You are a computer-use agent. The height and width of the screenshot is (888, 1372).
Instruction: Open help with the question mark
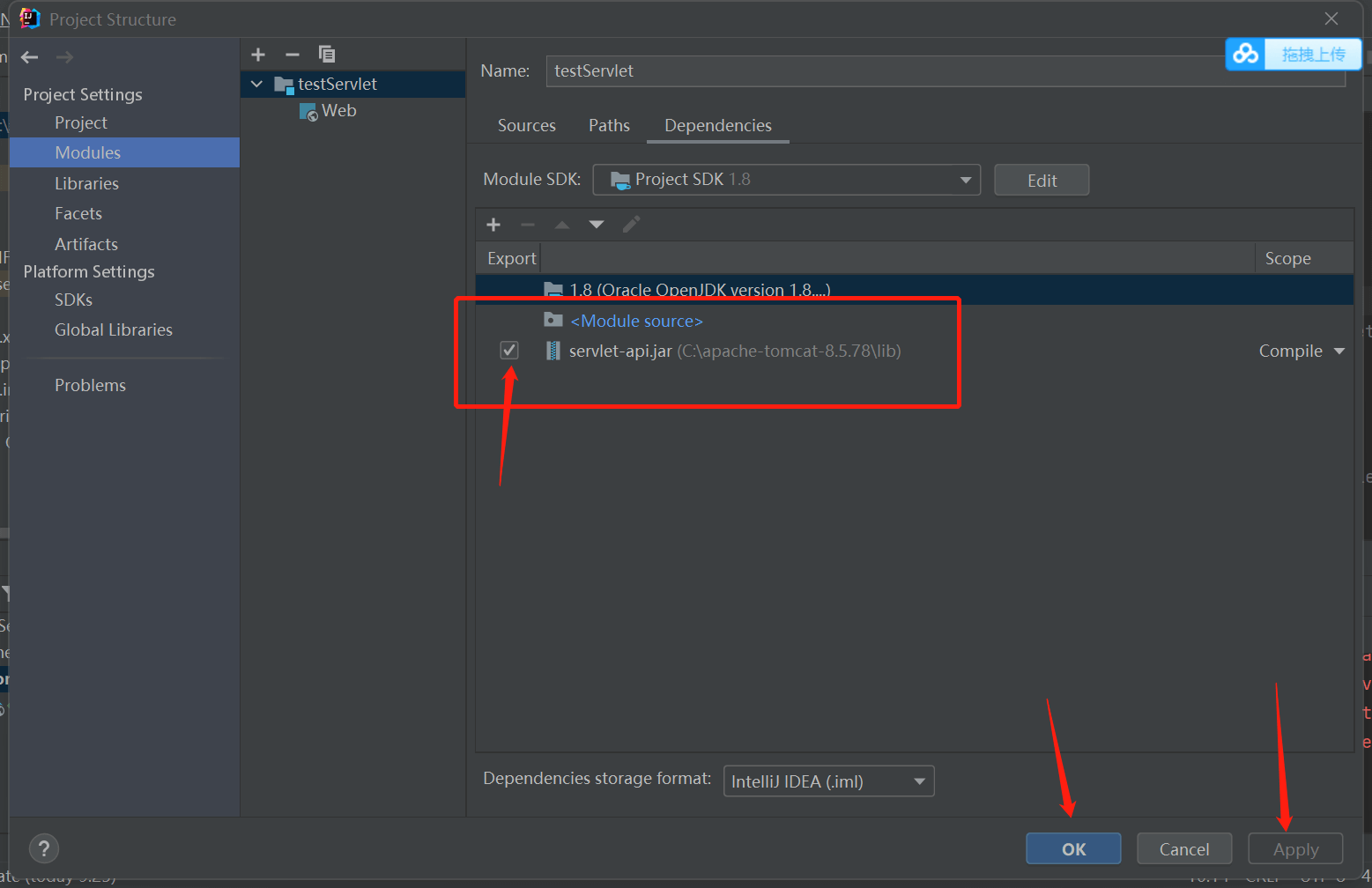click(44, 849)
